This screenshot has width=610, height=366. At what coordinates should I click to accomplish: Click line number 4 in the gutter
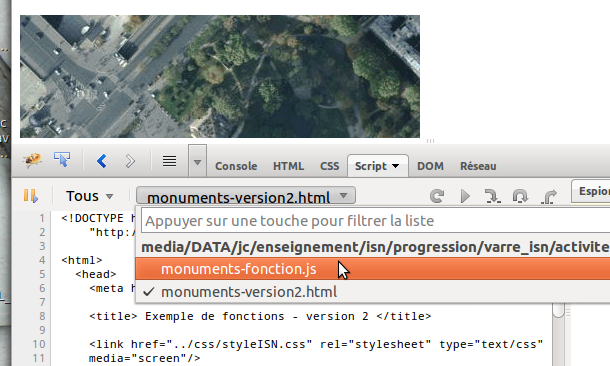[42, 260]
